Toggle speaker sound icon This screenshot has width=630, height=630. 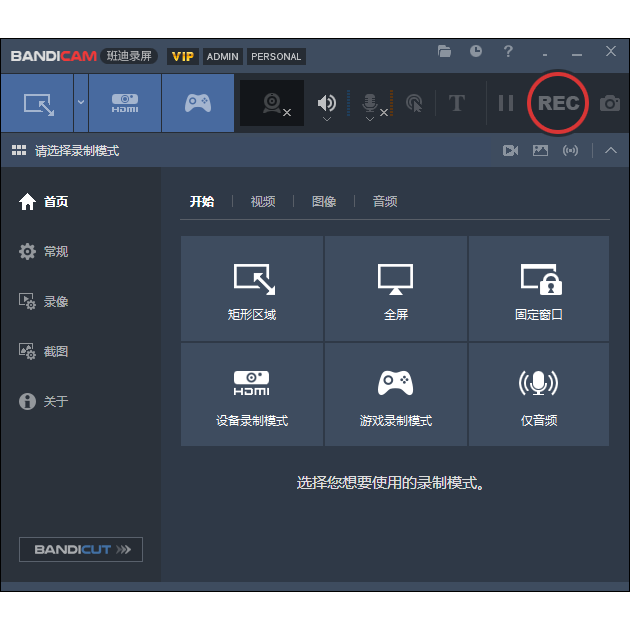coord(327,102)
